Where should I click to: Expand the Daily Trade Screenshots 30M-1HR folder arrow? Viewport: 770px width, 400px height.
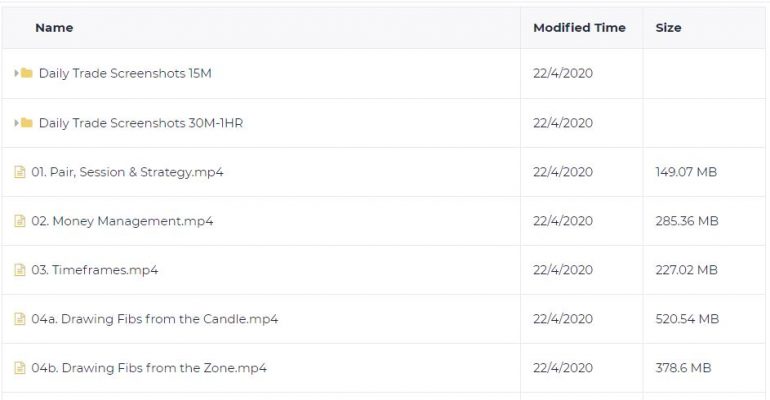(16, 123)
